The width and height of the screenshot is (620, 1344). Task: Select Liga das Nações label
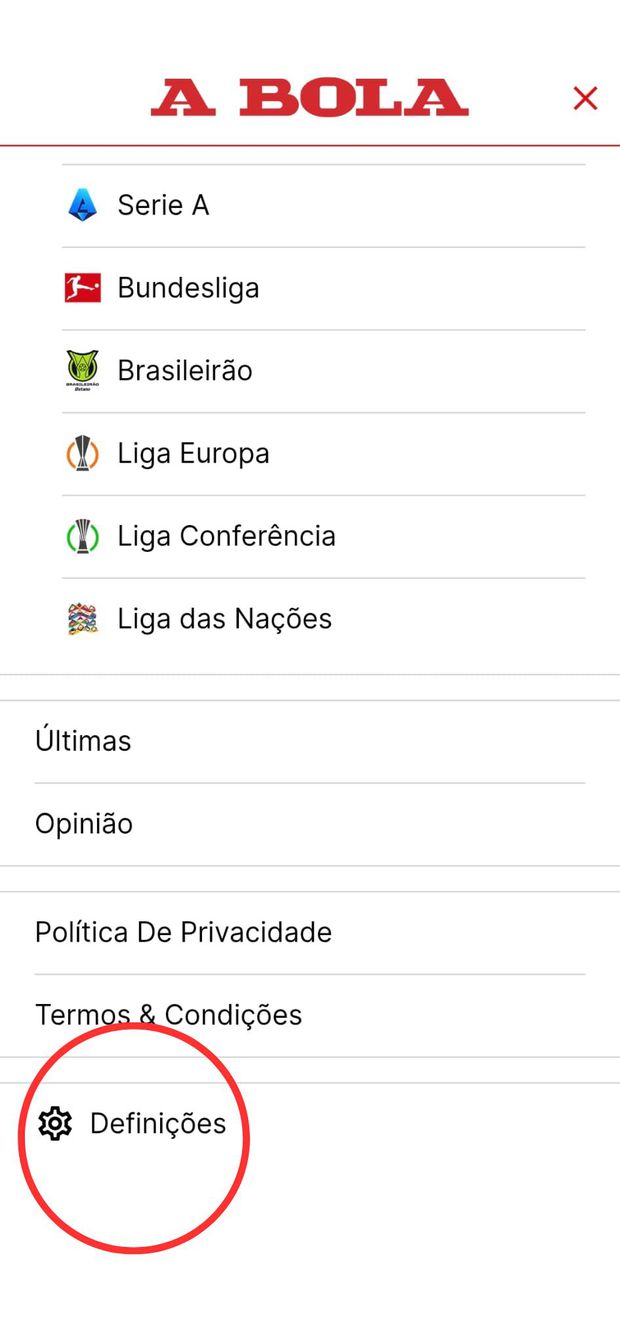[x=224, y=619]
